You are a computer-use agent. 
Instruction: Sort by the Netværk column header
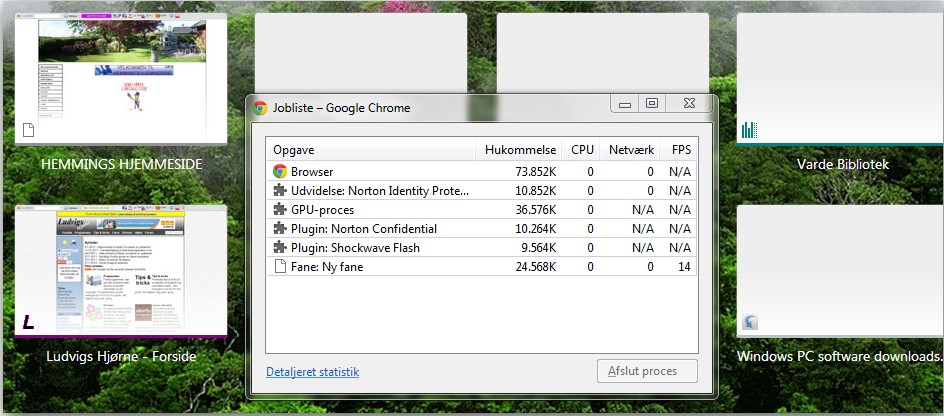(630, 150)
